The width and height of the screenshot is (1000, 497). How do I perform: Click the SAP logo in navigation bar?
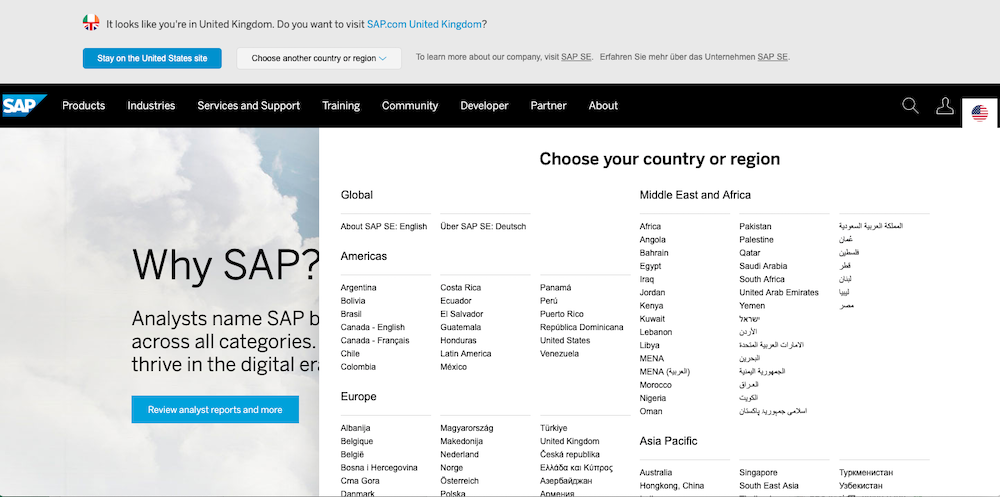24,105
